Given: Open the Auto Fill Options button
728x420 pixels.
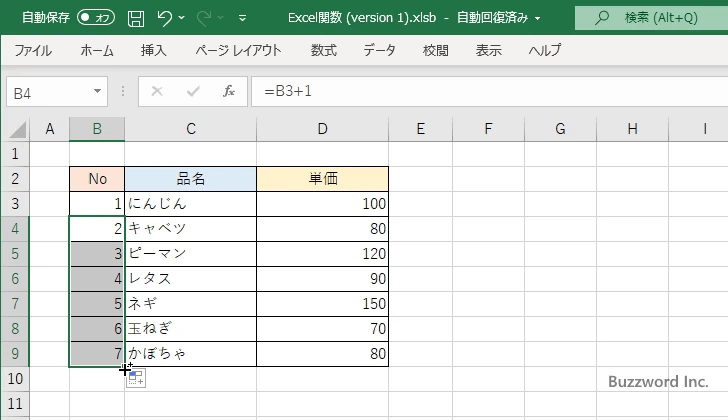Looking at the screenshot, I should click(136, 378).
